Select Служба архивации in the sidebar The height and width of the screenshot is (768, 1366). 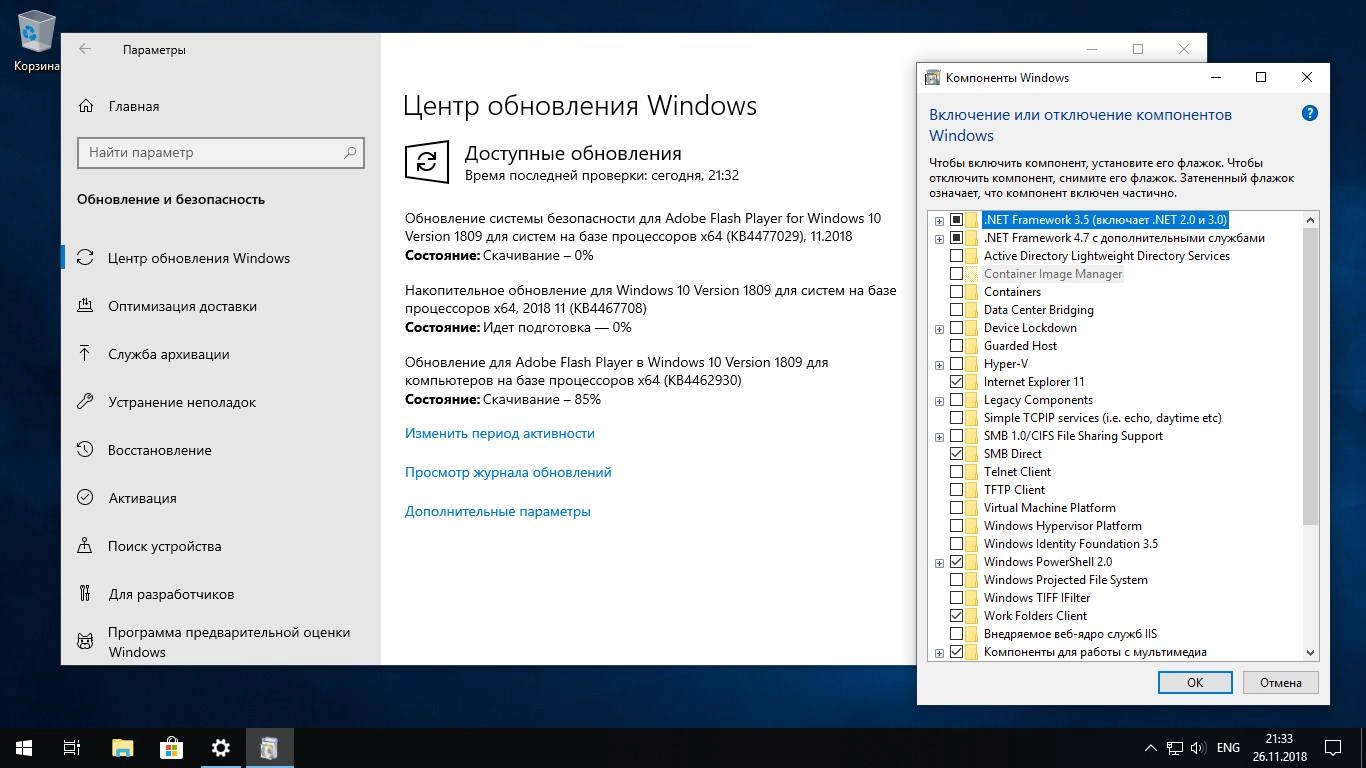pos(168,354)
